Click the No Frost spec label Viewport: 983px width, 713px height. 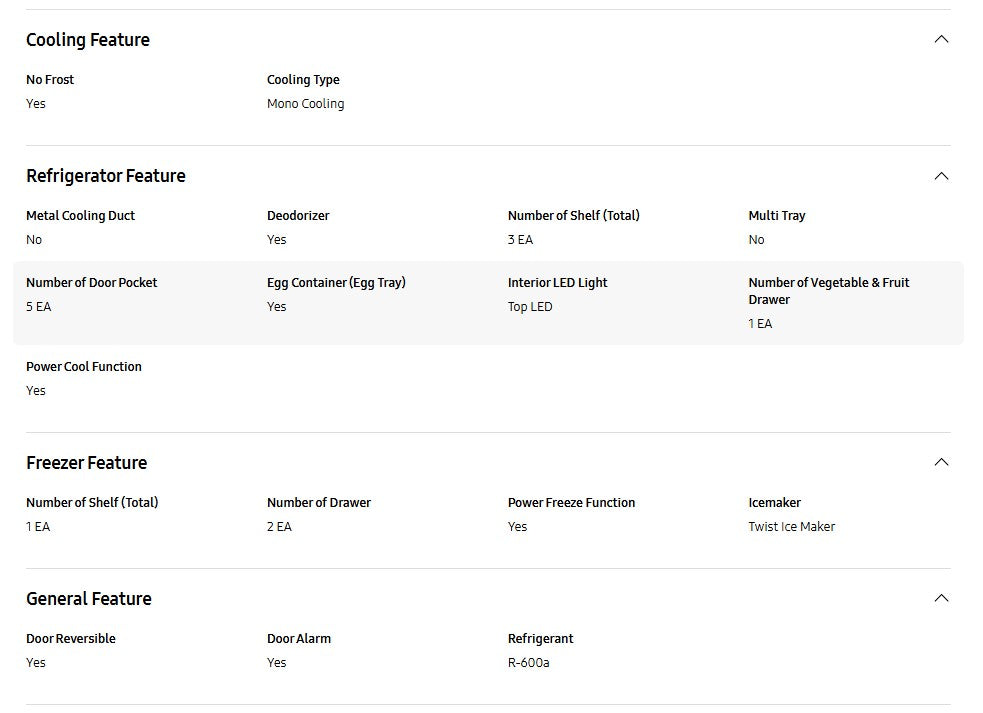tap(50, 80)
